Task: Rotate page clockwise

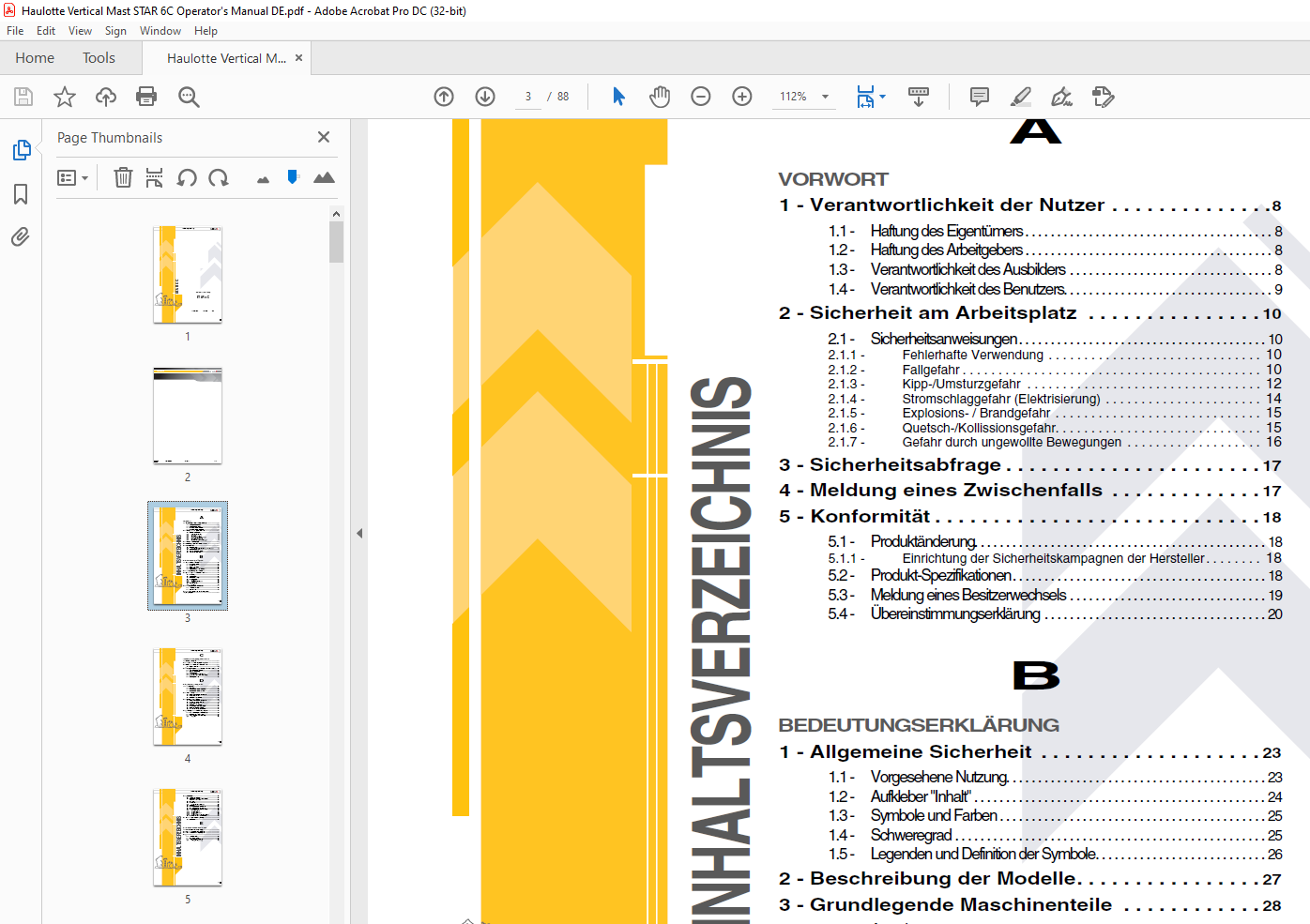Action: coord(219,177)
